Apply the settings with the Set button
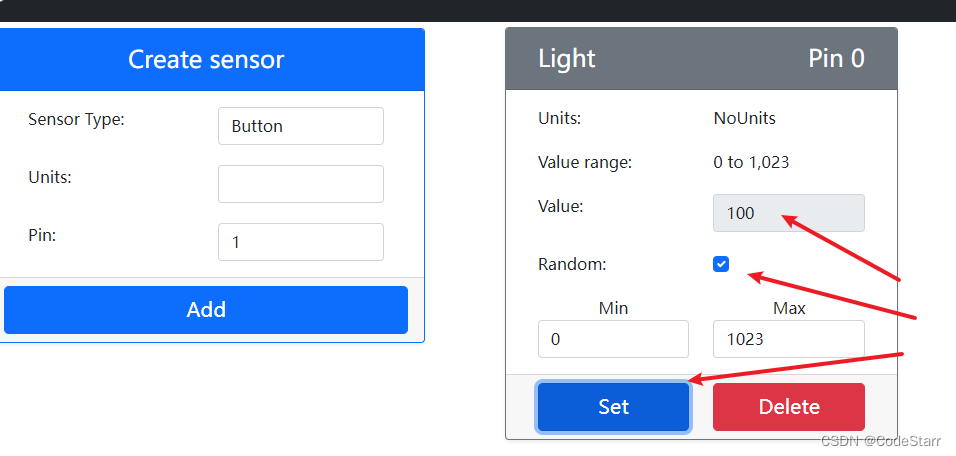This screenshot has width=956, height=456. 613,407
